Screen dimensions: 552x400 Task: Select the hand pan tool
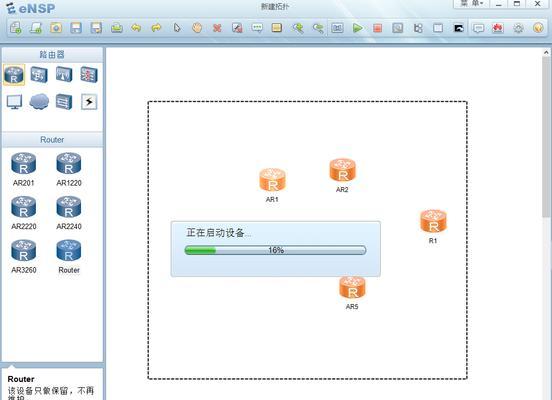tap(197, 28)
